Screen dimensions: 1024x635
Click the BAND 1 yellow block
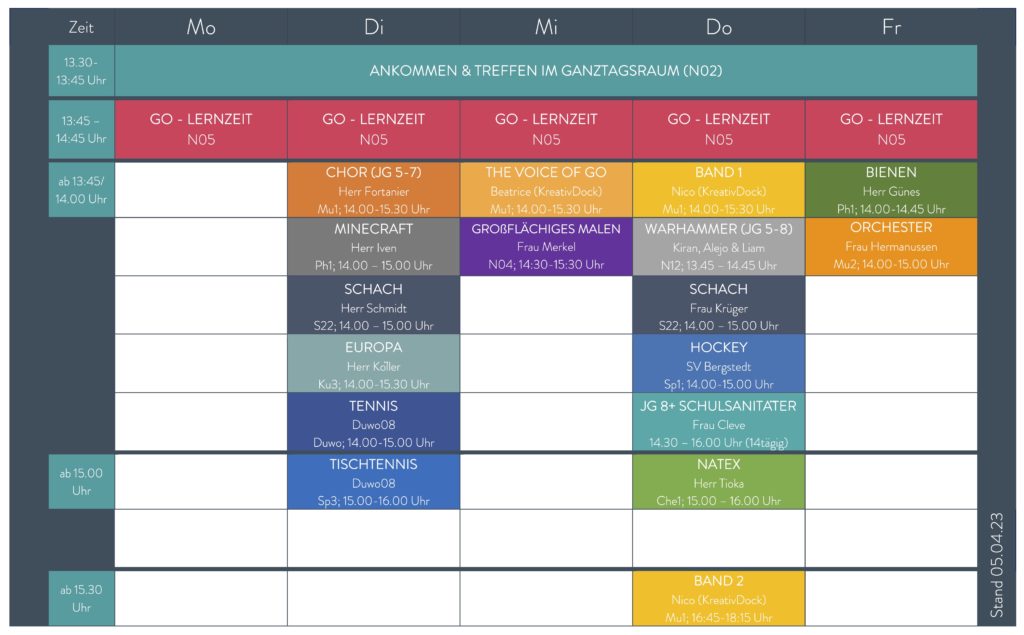click(x=718, y=189)
